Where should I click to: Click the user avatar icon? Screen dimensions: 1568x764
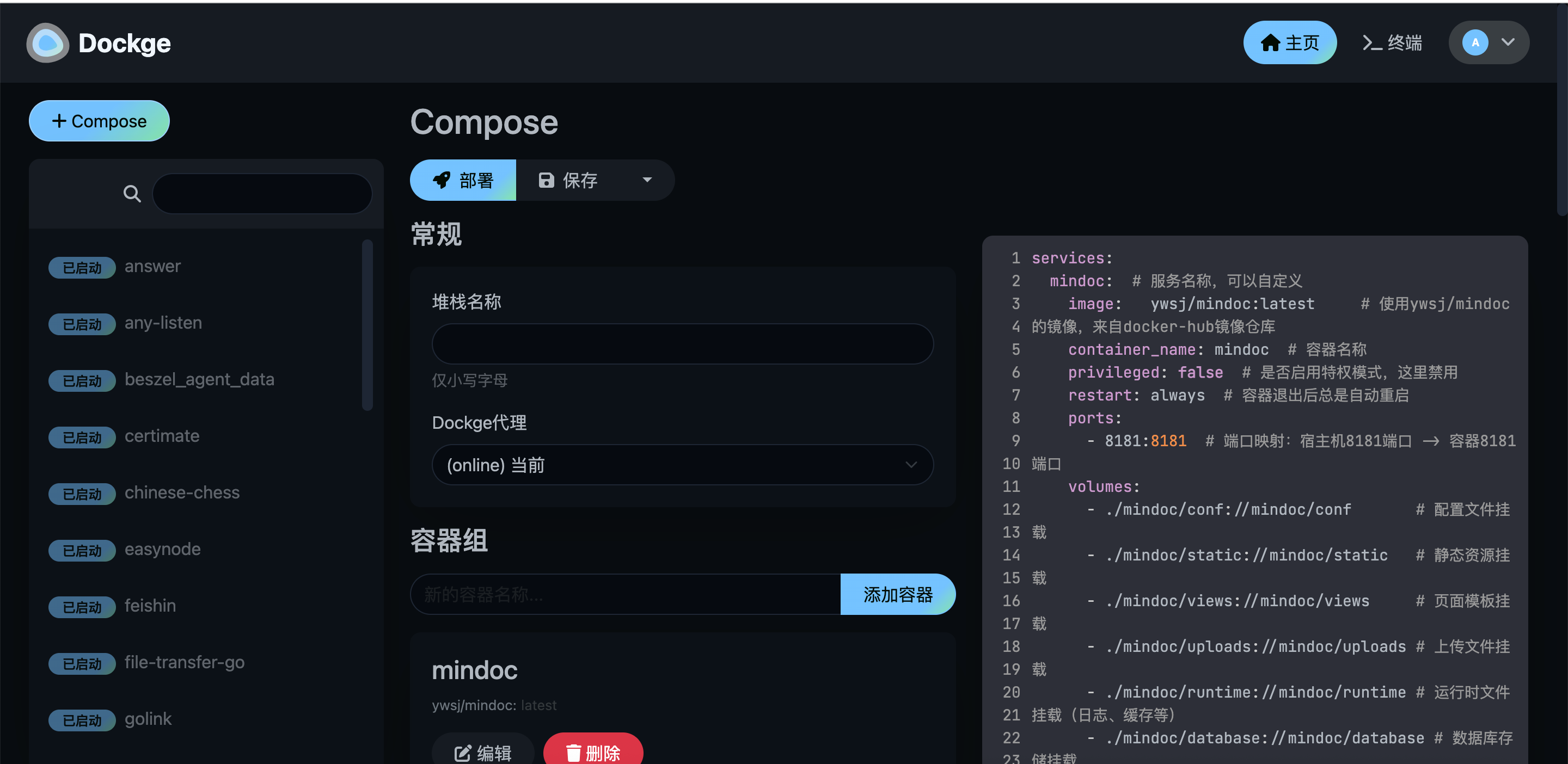click(x=1474, y=42)
